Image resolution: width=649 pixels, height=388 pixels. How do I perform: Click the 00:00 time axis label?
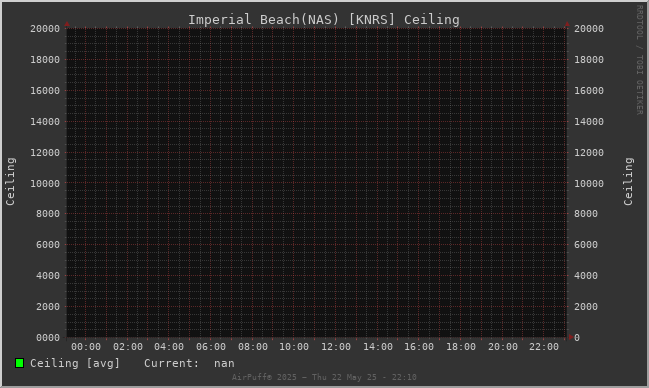pos(86,347)
